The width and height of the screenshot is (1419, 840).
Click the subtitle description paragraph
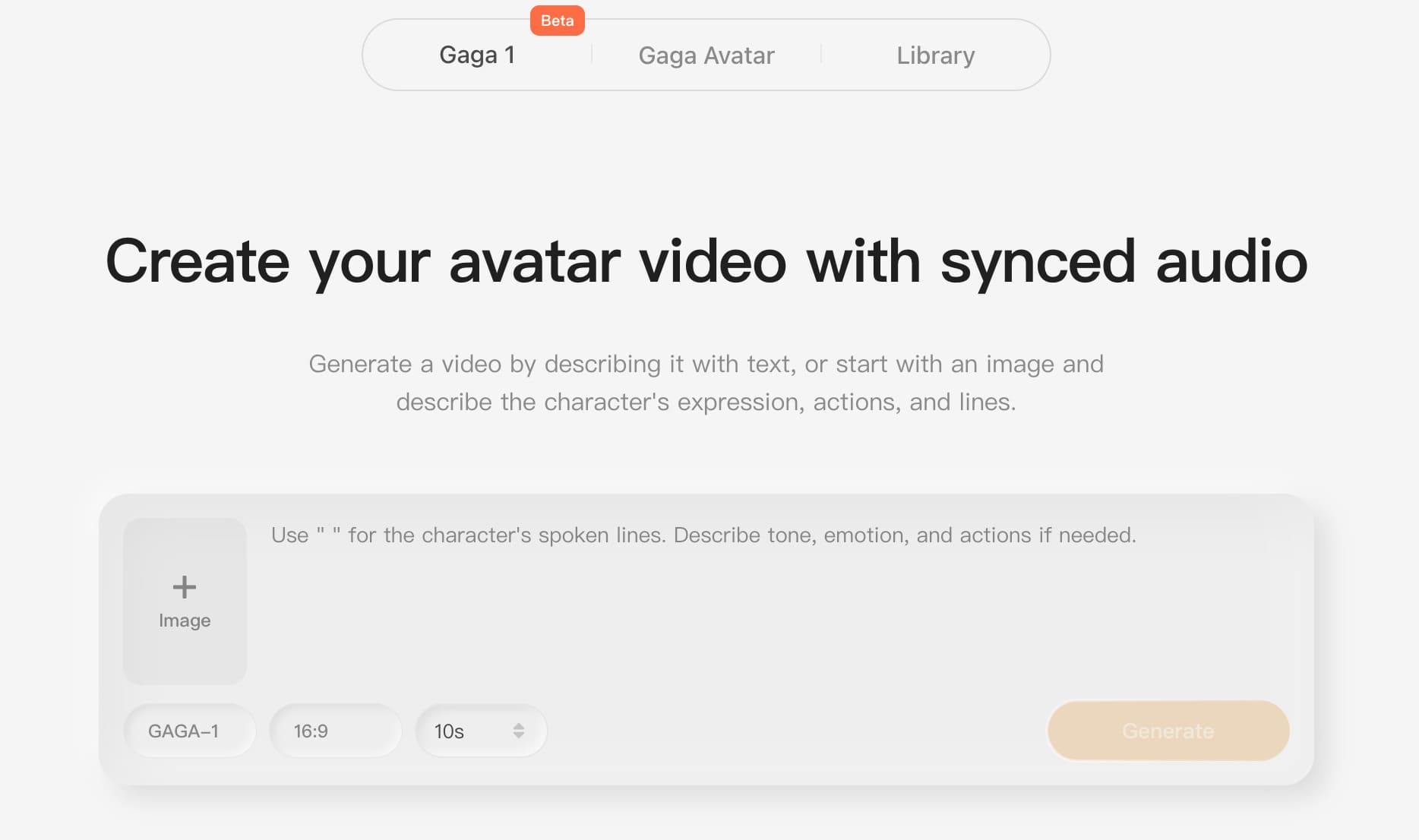click(706, 383)
